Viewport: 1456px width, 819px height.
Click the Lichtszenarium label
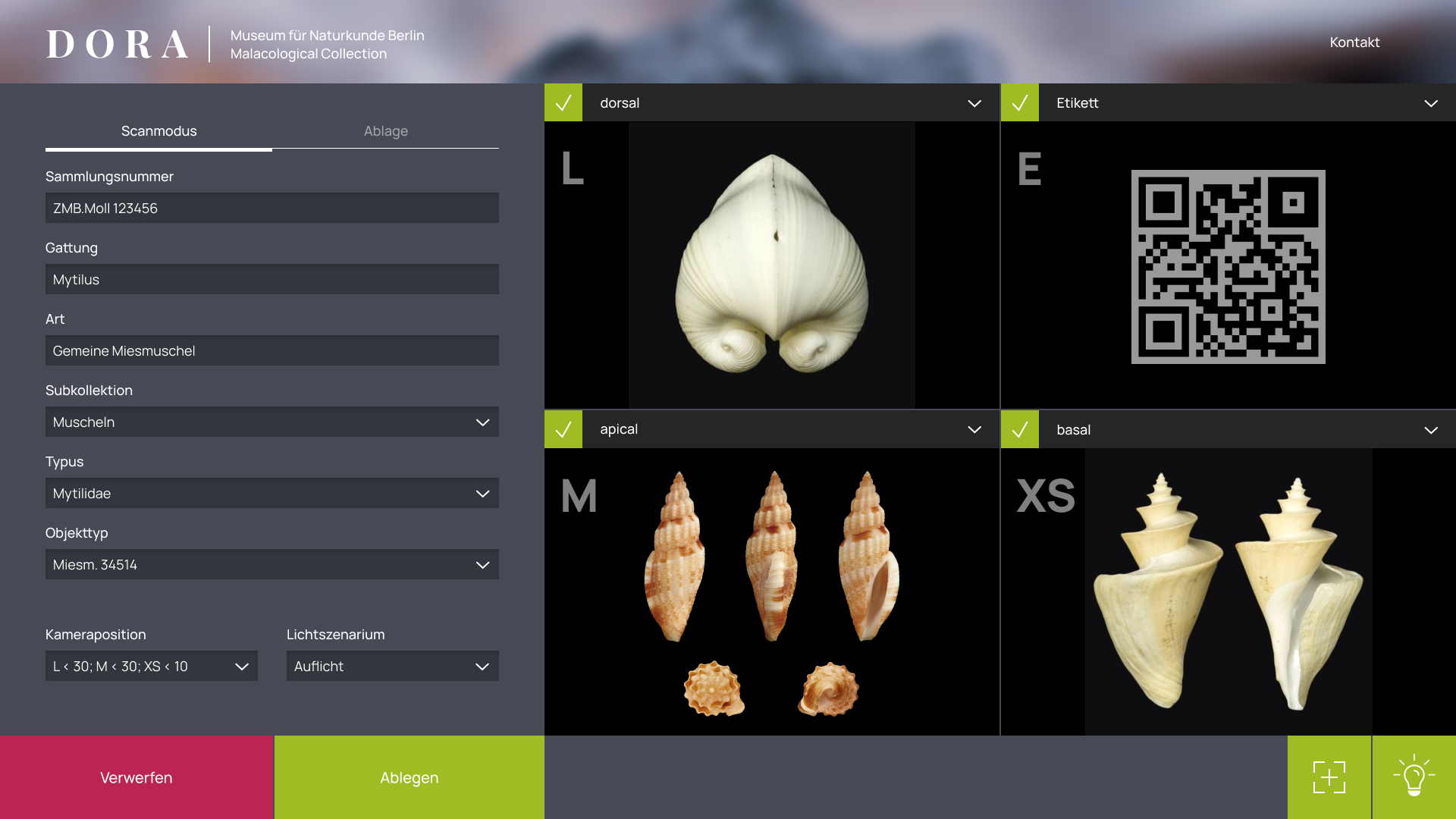[335, 635]
